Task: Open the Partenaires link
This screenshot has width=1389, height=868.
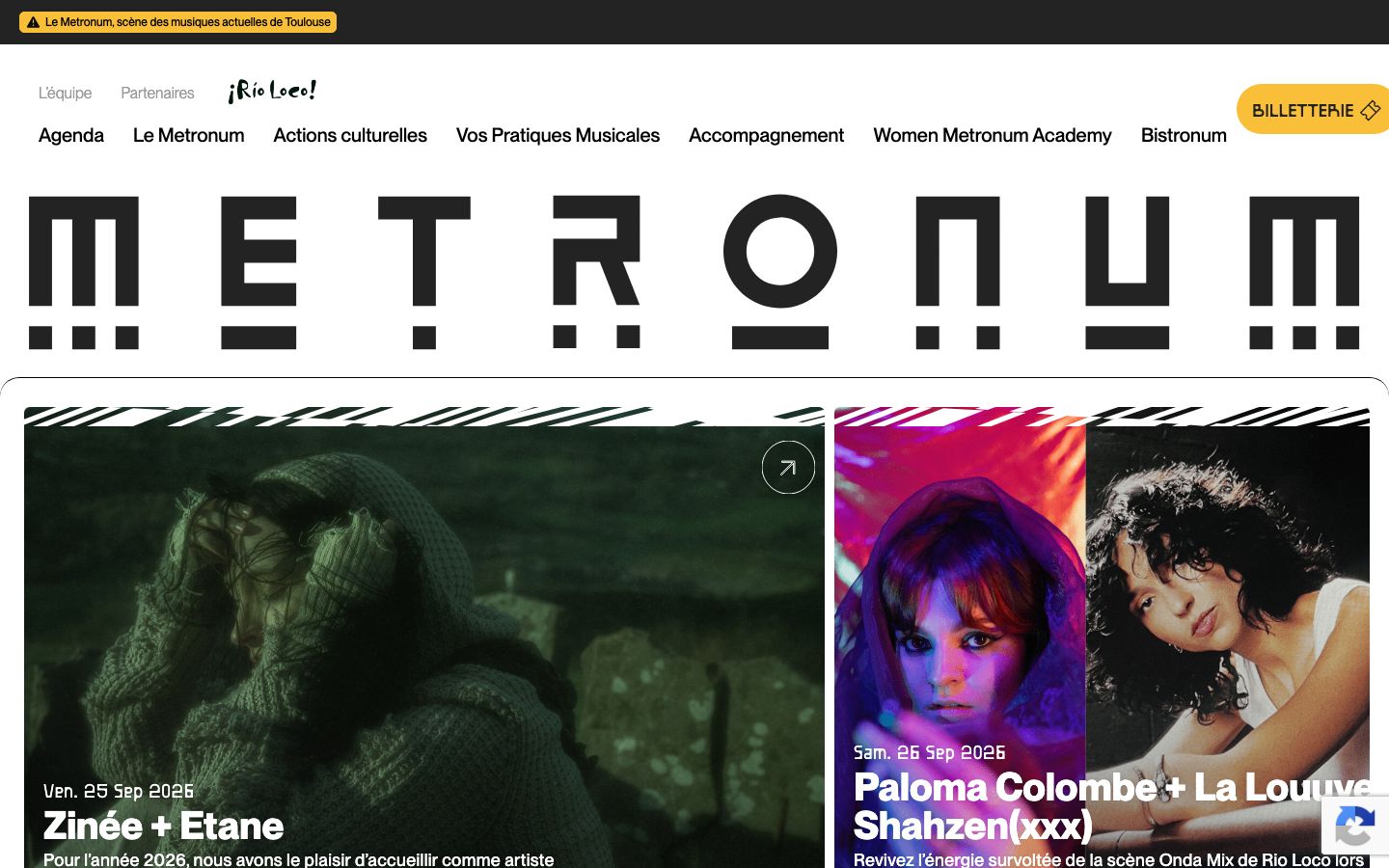Action: [157, 93]
